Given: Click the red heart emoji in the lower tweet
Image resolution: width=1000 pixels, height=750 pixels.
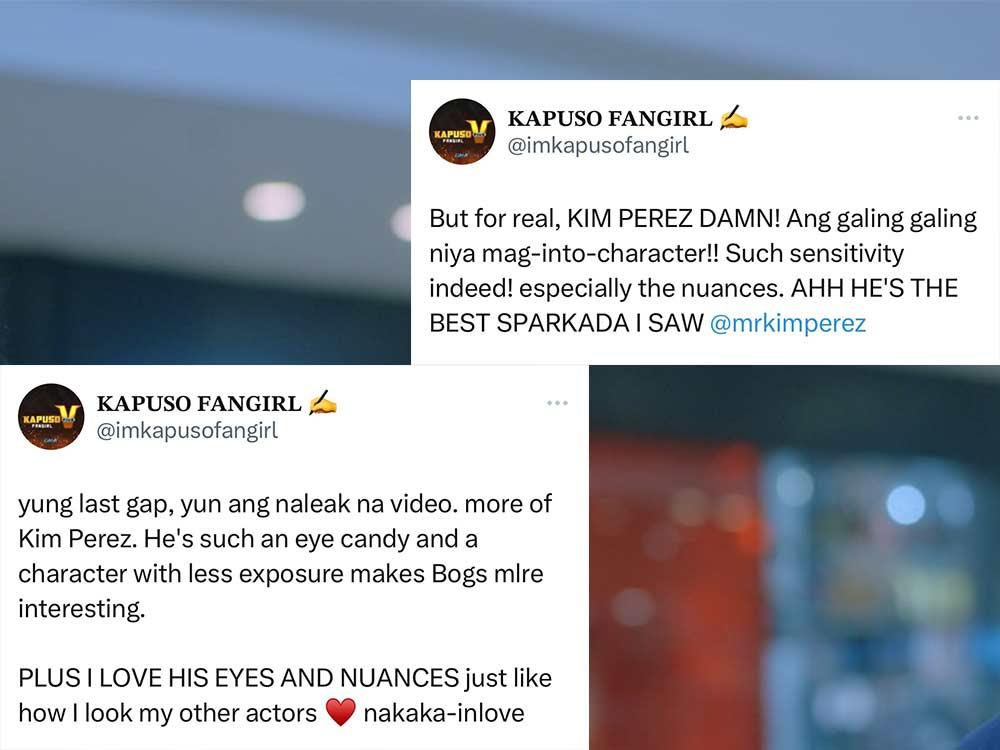Looking at the screenshot, I should pyautogui.click(x=340, y=712).
